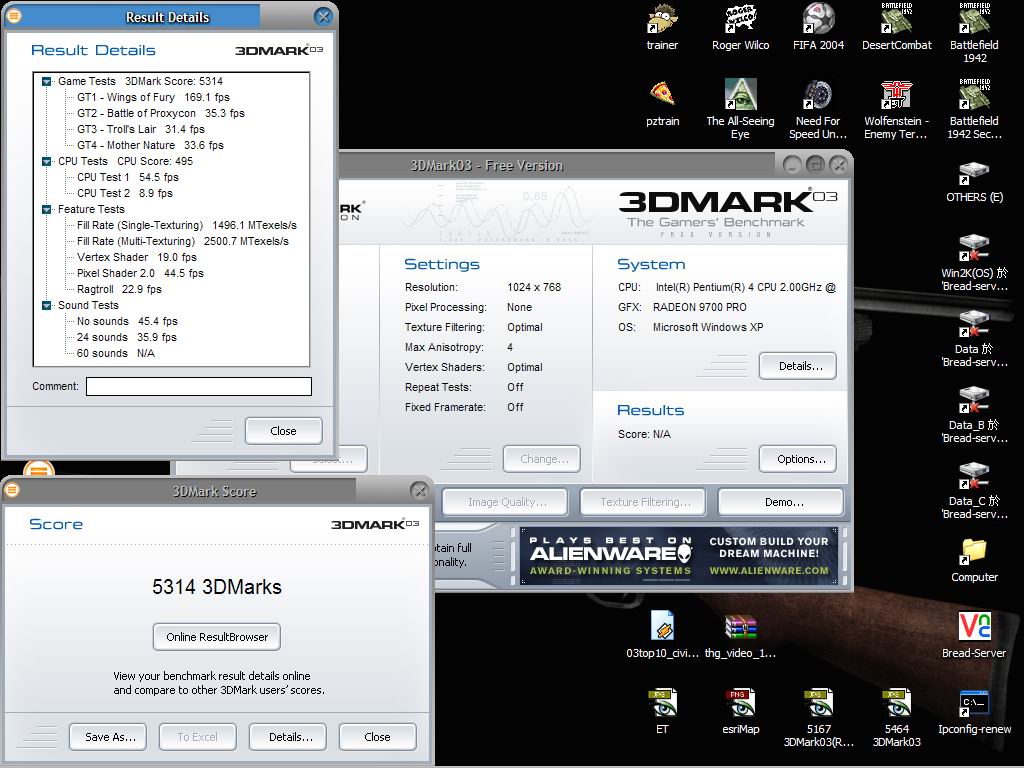Open the Data_C network drive icon
Image resolution: width=1024 pixels, height=768 pixels.
(974, 491)
